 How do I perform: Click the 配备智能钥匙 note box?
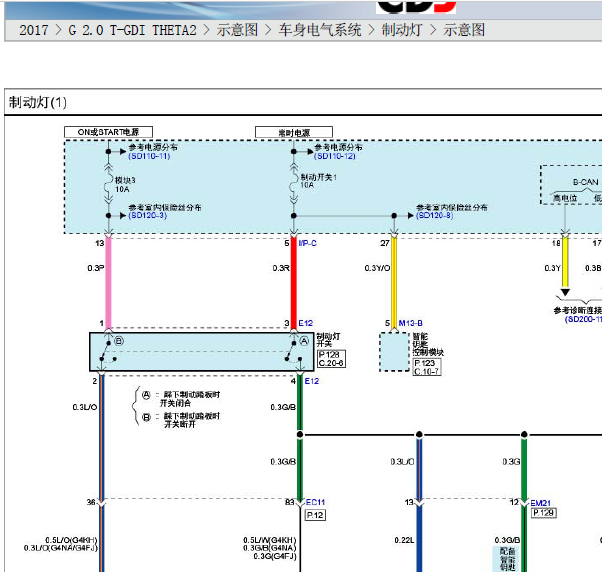click(507, 559)
